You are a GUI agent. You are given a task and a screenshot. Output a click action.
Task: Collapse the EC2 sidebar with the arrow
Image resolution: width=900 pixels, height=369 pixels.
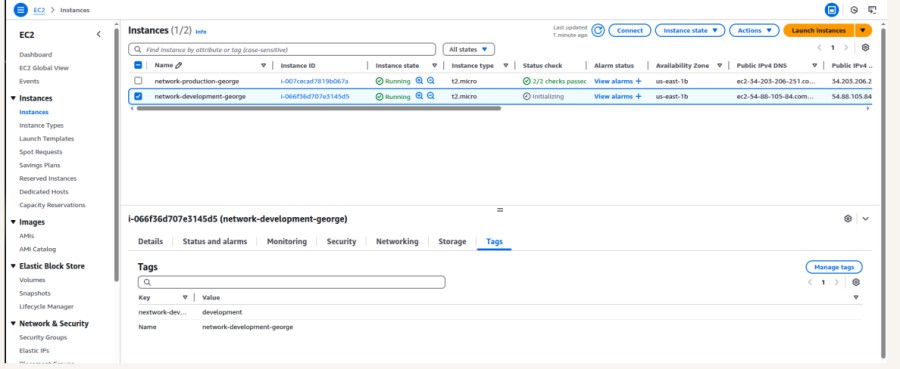pyautogui.click(x=98, y=34)
